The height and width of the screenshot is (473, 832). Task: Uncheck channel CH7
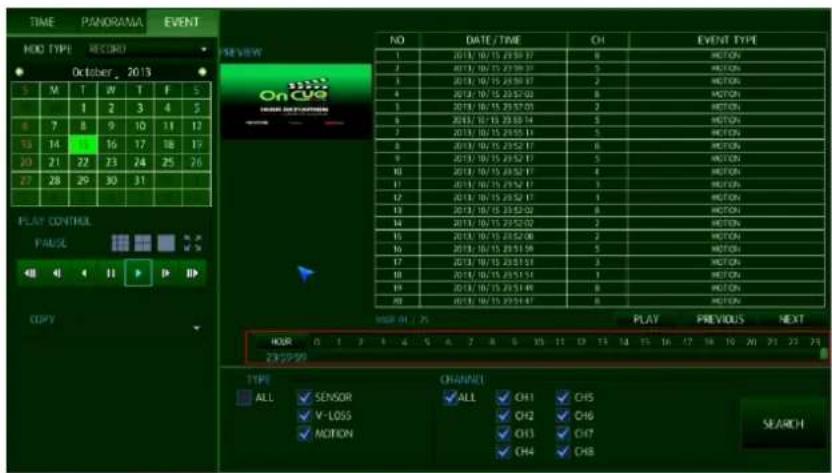click(563, 434)
